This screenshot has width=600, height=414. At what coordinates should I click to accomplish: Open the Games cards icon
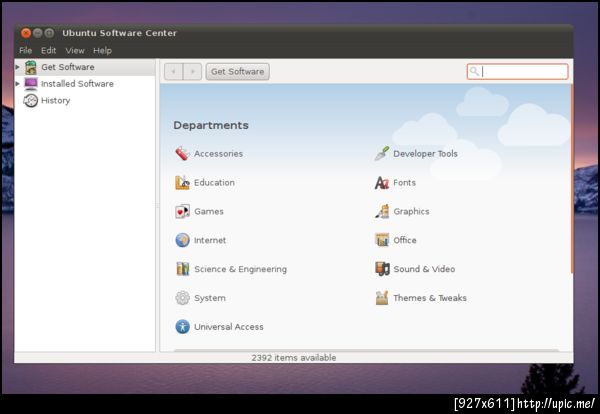pos(183,211)
